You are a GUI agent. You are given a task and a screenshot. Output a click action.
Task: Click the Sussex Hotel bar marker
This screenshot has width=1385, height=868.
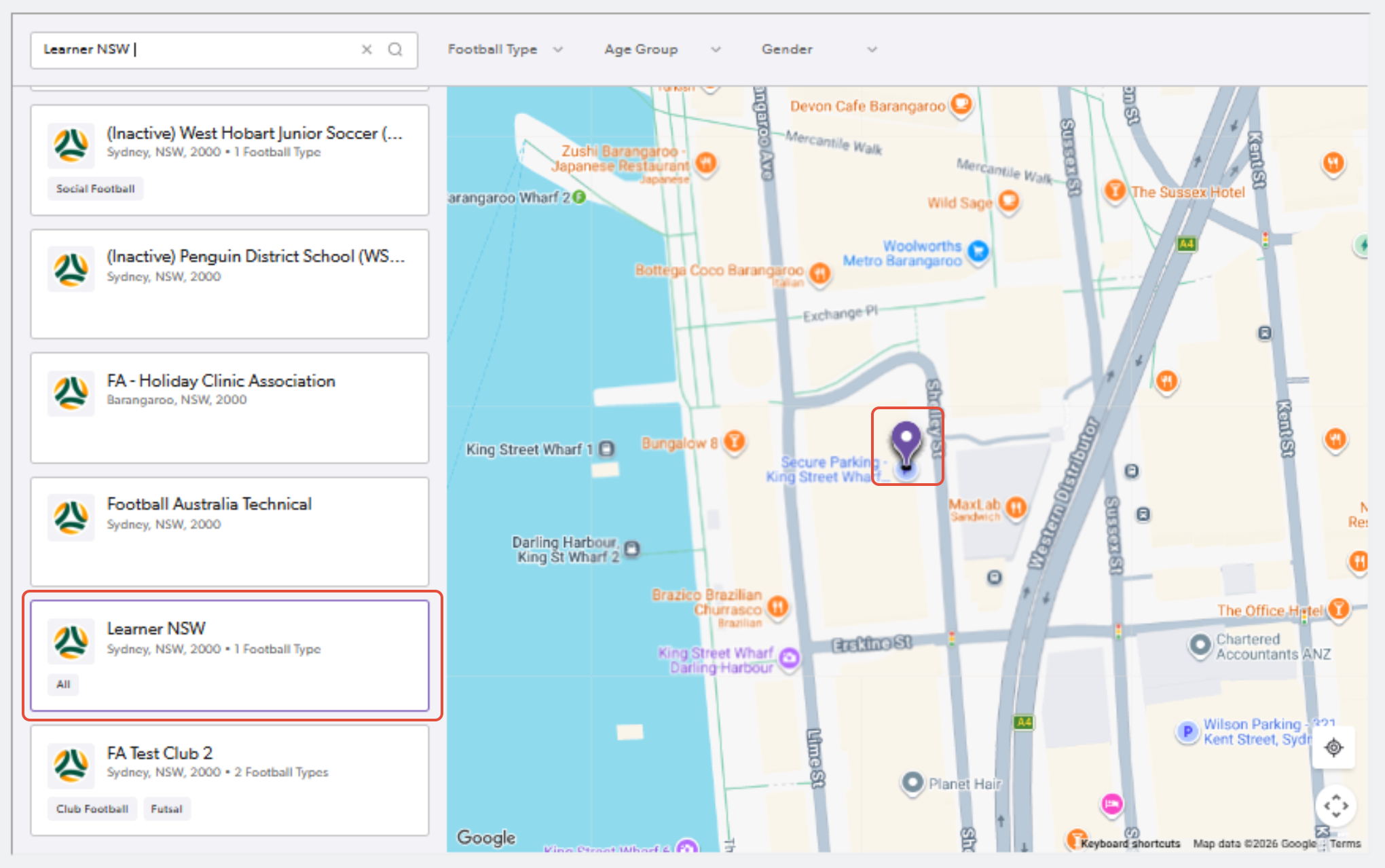(x=1115, y=191)
